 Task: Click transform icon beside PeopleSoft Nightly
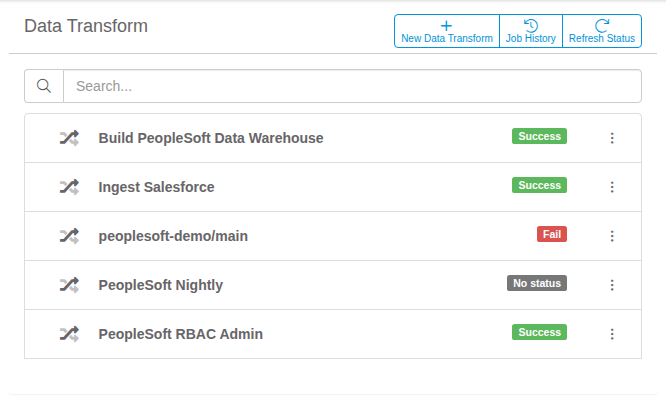(69, 285)
